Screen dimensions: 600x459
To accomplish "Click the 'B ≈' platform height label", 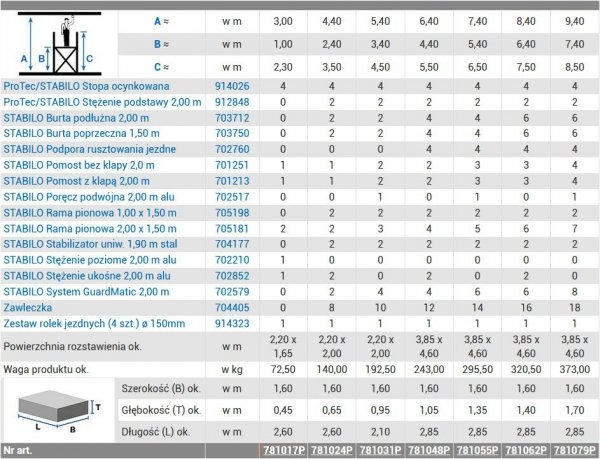I will [x=161, y=44].
